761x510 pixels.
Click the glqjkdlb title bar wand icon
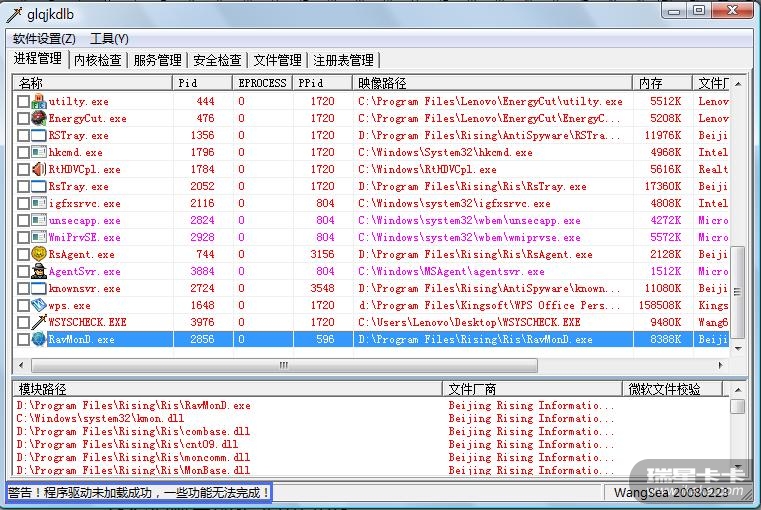(14, 15)
